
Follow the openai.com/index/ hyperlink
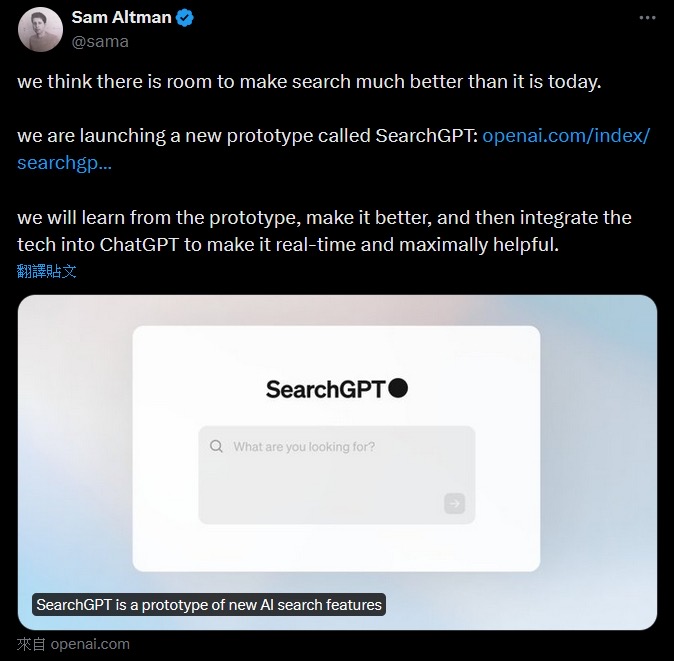point(565,136)
